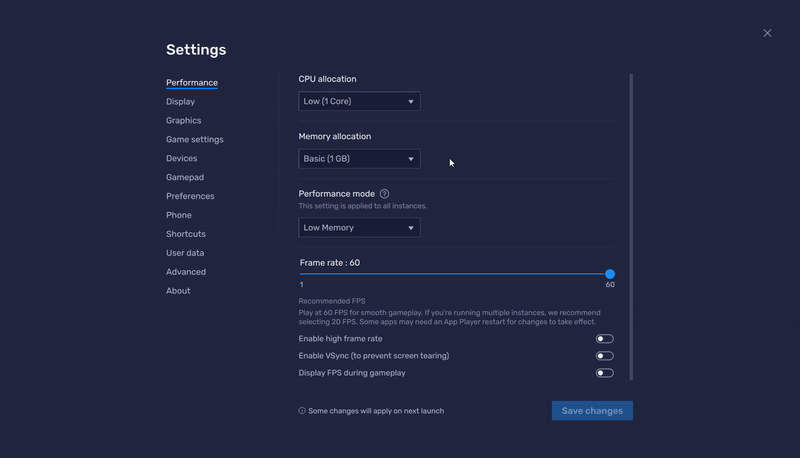Switch to the Display settings tab

pos(180,101)
